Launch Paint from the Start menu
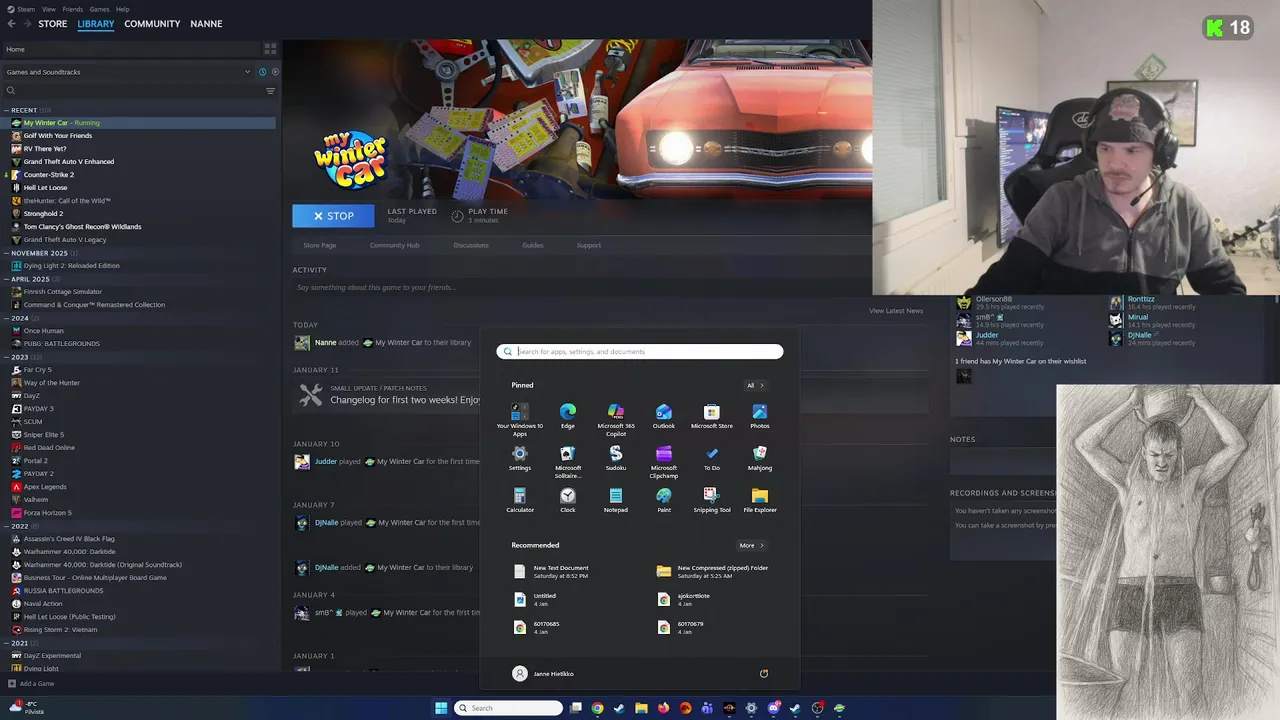Screen dimensions: 1280x720 [664, 501]
